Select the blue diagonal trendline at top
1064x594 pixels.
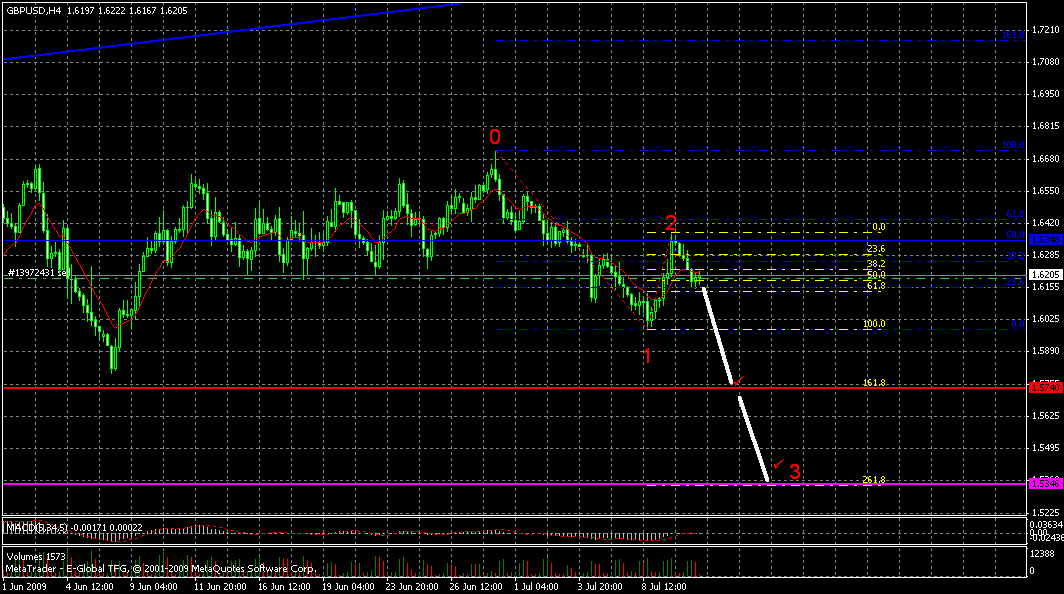(x=232, y=31)
